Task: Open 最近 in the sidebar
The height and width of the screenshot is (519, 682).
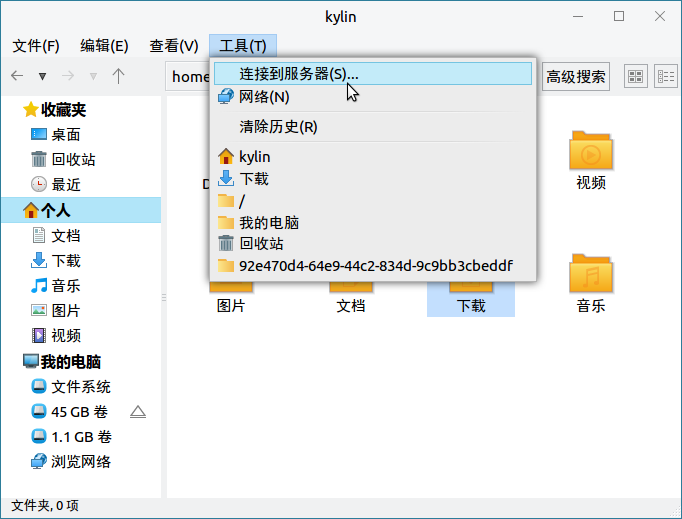Action: pos(56,184)
